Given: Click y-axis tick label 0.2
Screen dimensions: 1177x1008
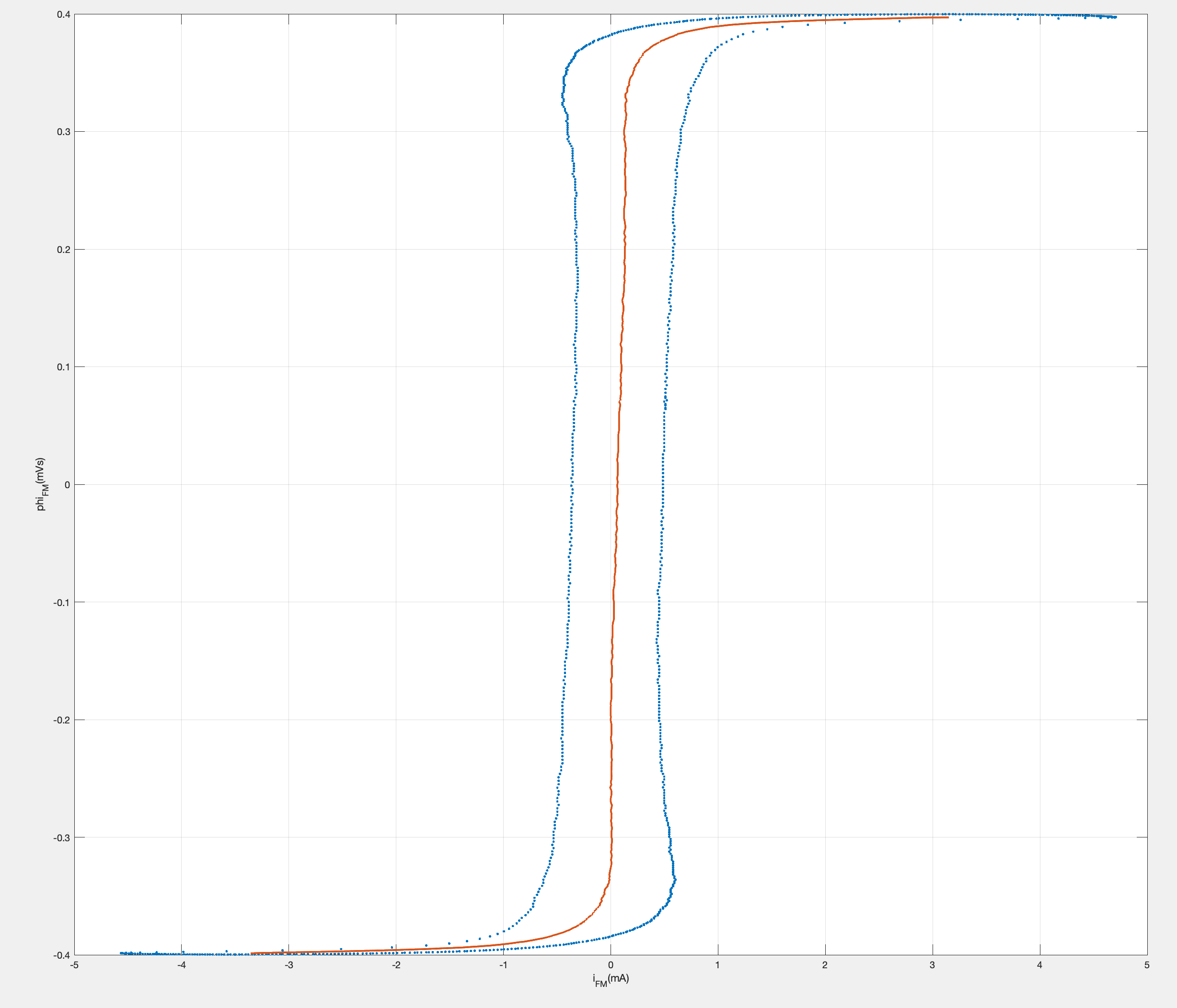Looking at the screenshot, I should click(63, 250).
